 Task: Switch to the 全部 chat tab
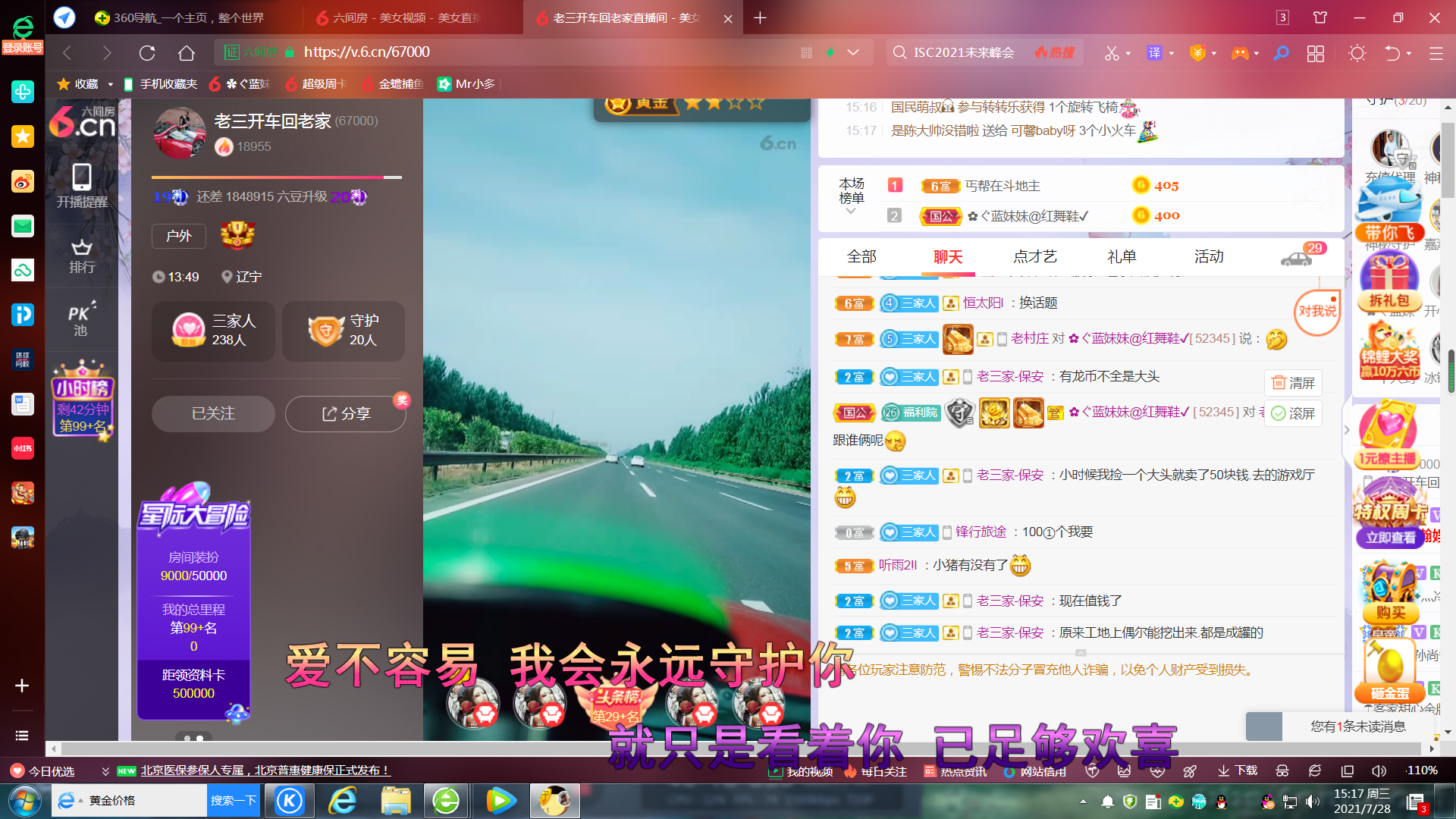(x=861, y=257)
